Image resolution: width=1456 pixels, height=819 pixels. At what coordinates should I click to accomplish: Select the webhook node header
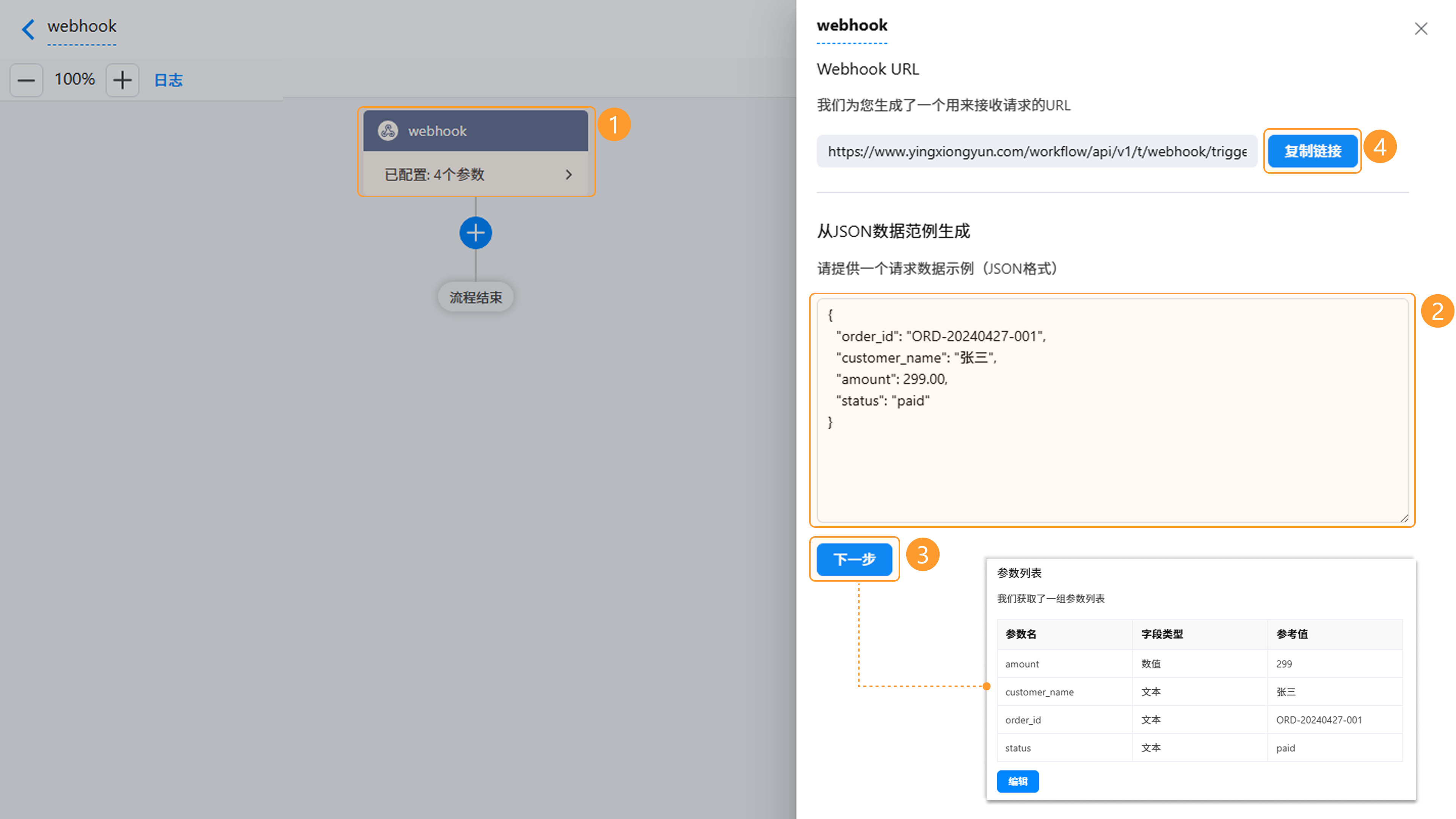coord(475,130)
